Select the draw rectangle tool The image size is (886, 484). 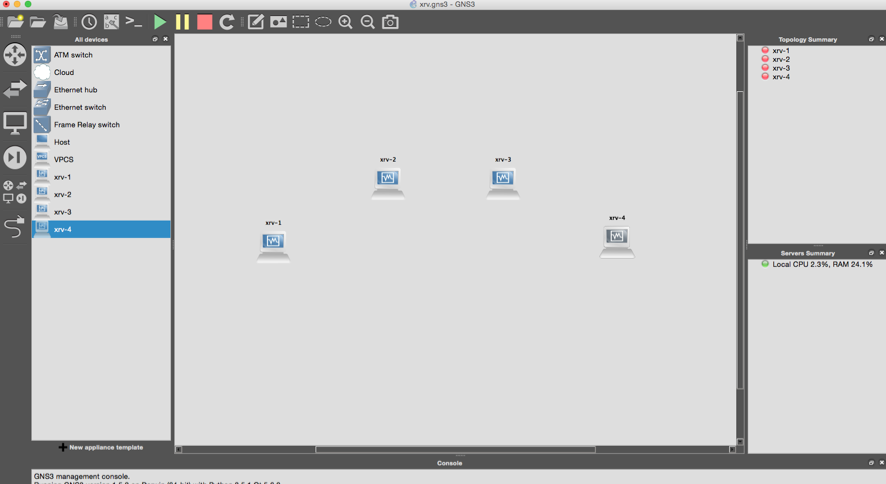click(x=301, y=22)
